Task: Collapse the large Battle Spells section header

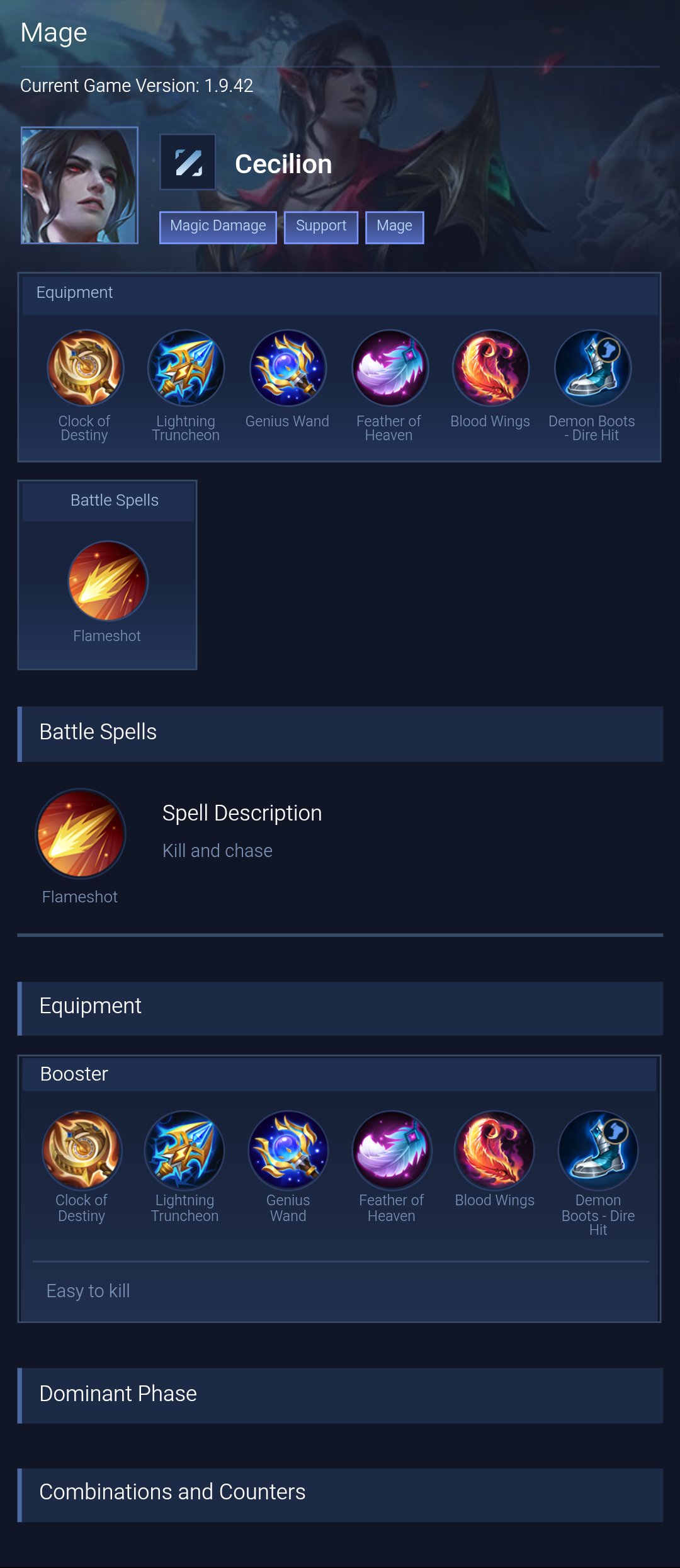Action: 340,734
